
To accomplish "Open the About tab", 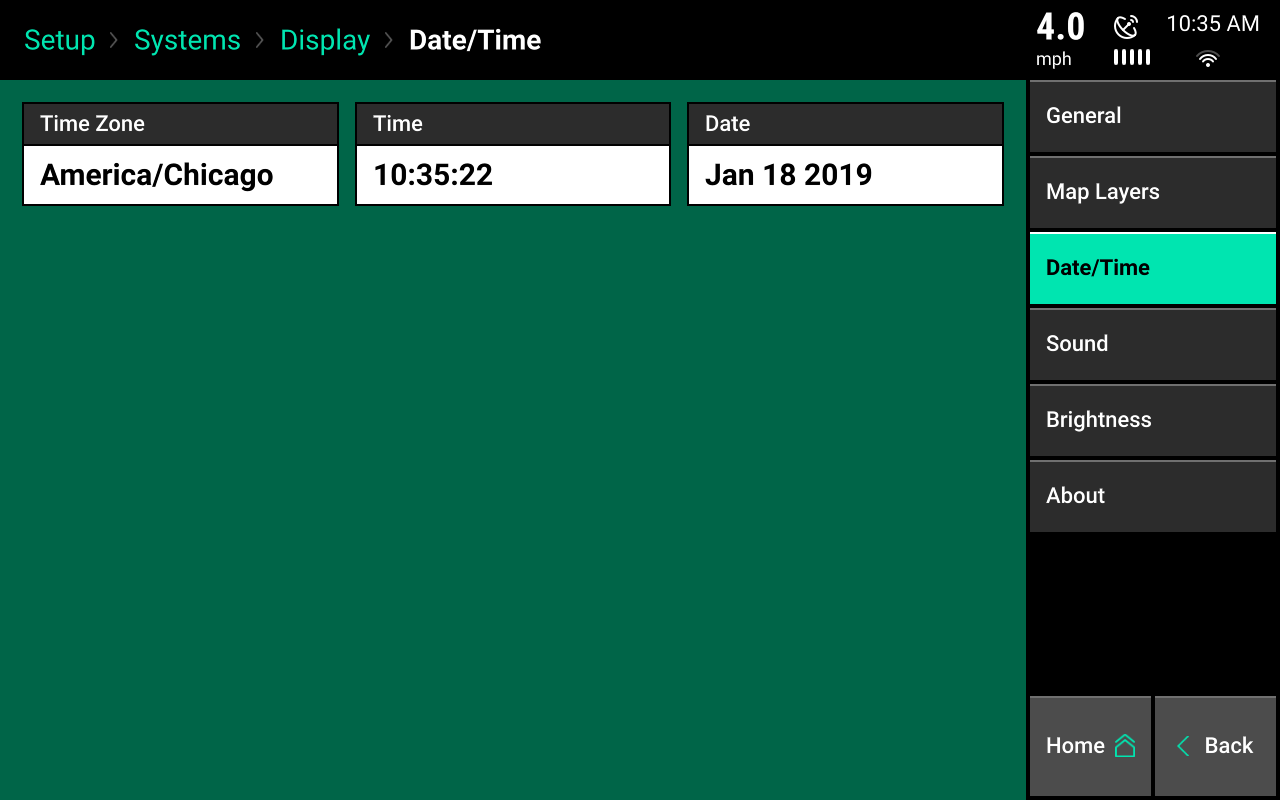I will click(x=1153, y=496).
